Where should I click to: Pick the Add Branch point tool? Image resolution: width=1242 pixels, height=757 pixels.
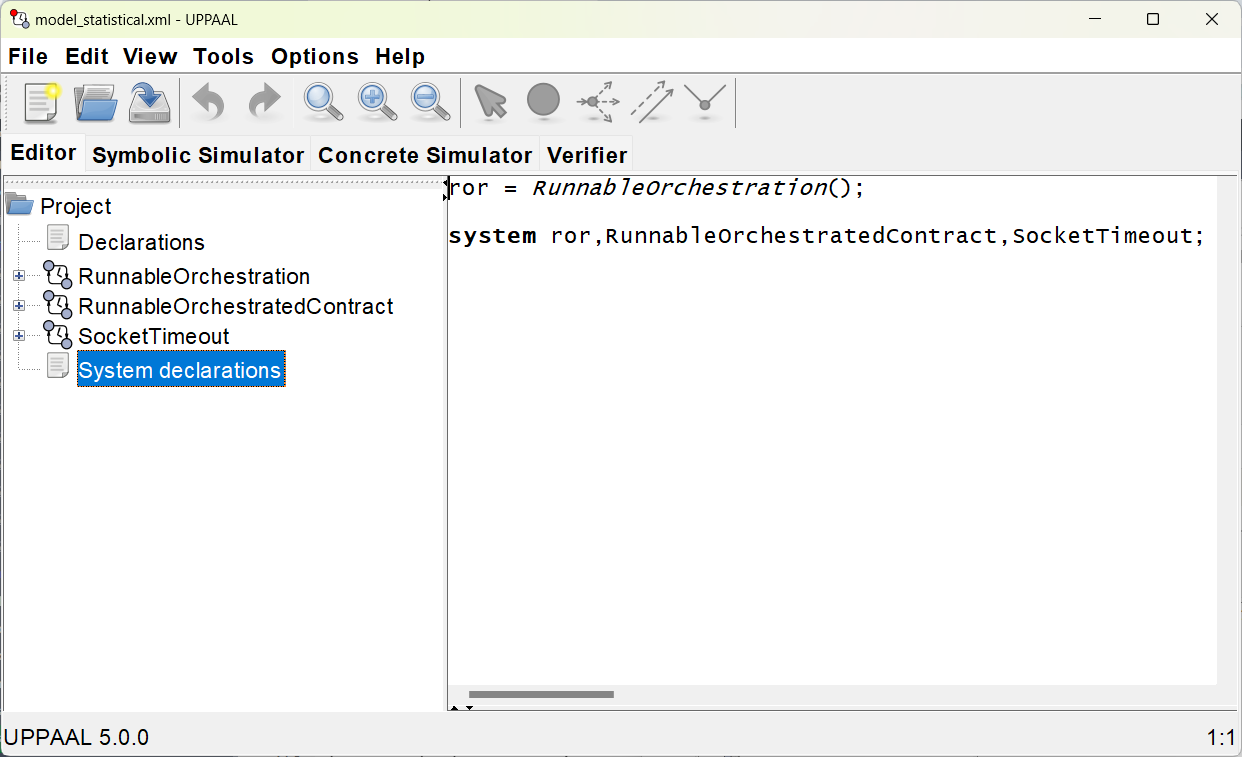click(x=597, y=102)
